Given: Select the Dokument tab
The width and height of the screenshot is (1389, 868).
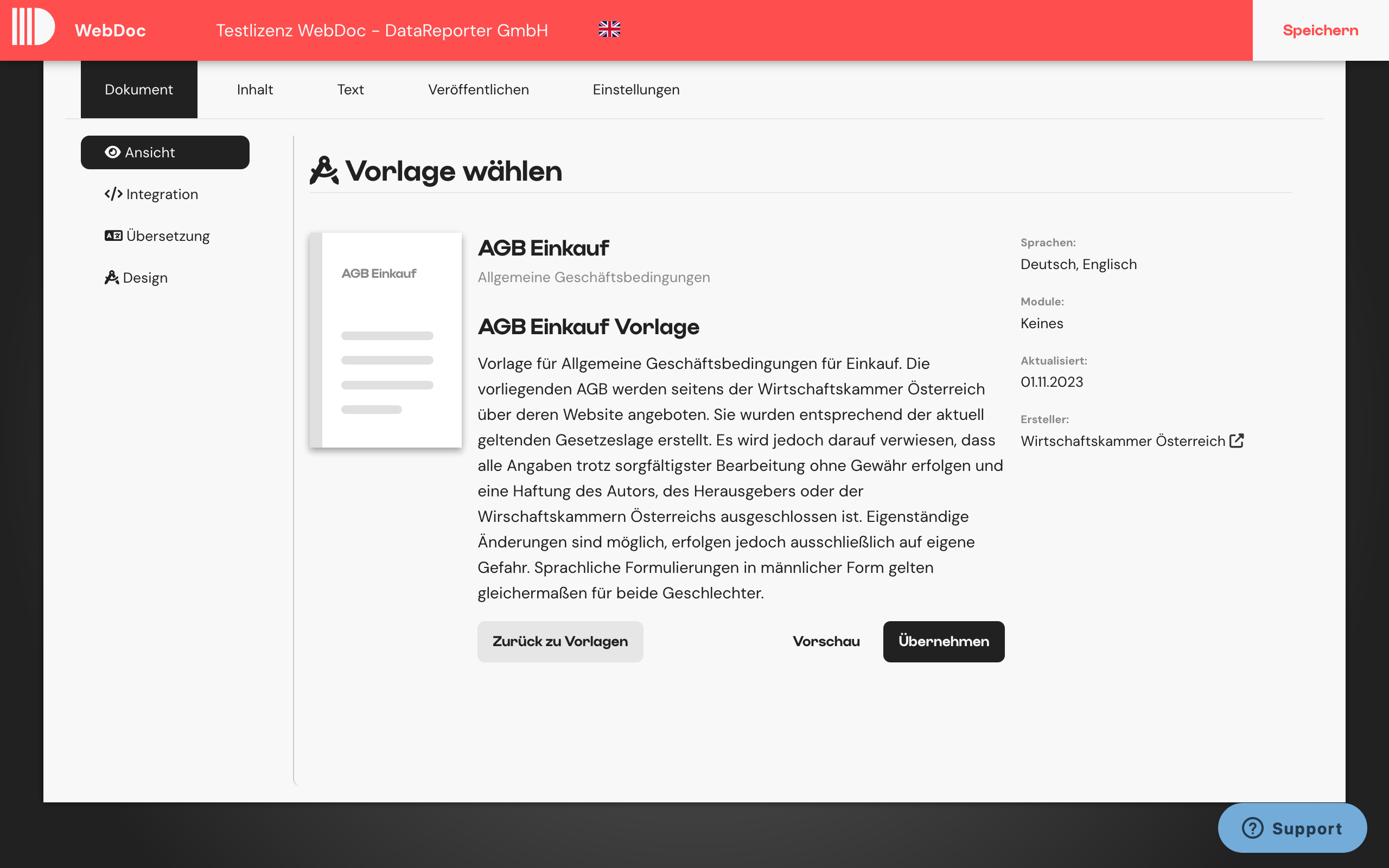Looking at the screenshot, I should tap(139, 89).
